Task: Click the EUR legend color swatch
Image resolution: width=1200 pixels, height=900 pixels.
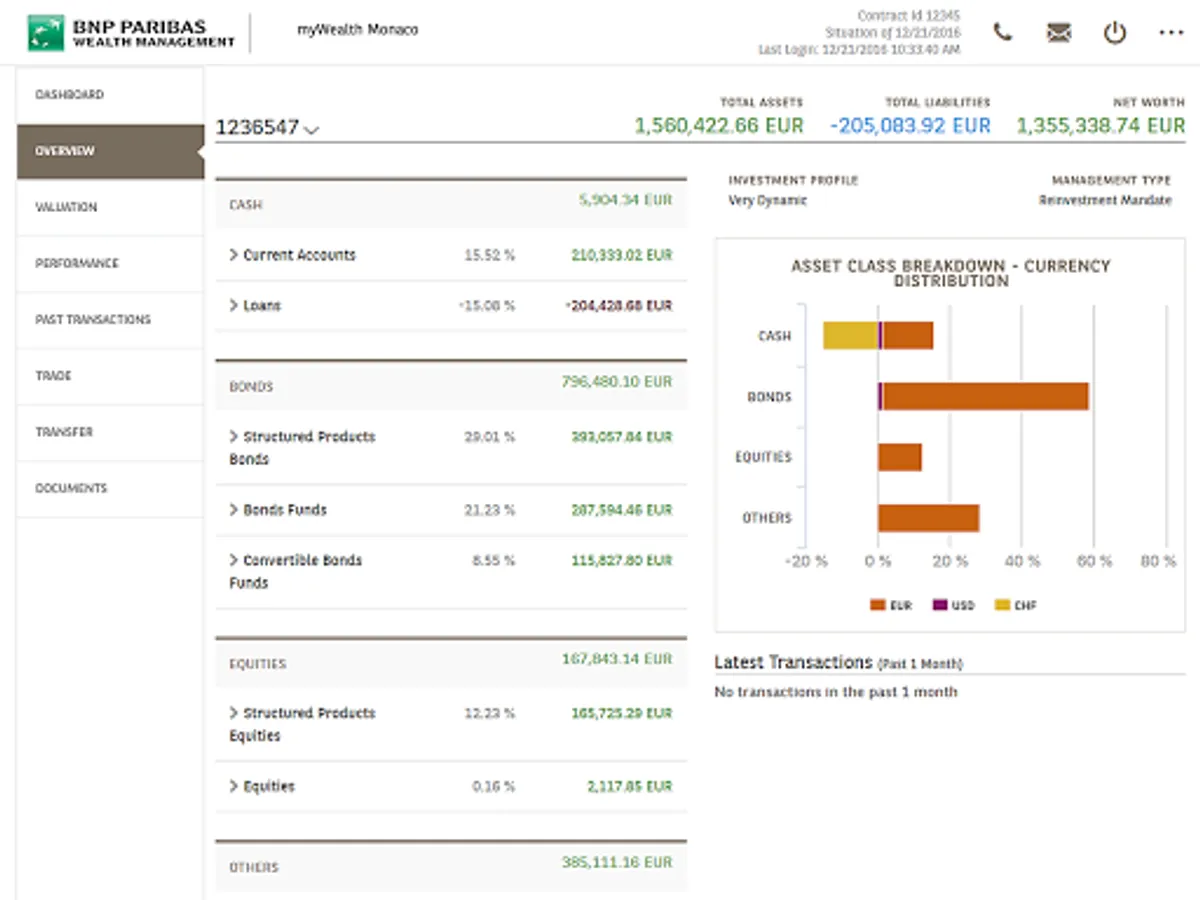Action: pos(878,606)
